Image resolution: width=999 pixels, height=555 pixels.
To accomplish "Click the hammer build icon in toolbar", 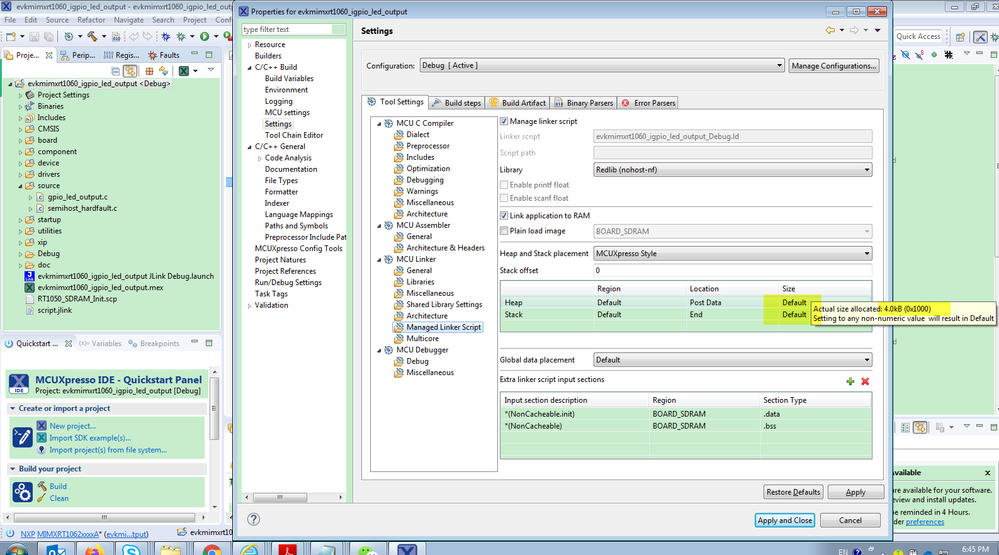I will click(x=92, y=36).
